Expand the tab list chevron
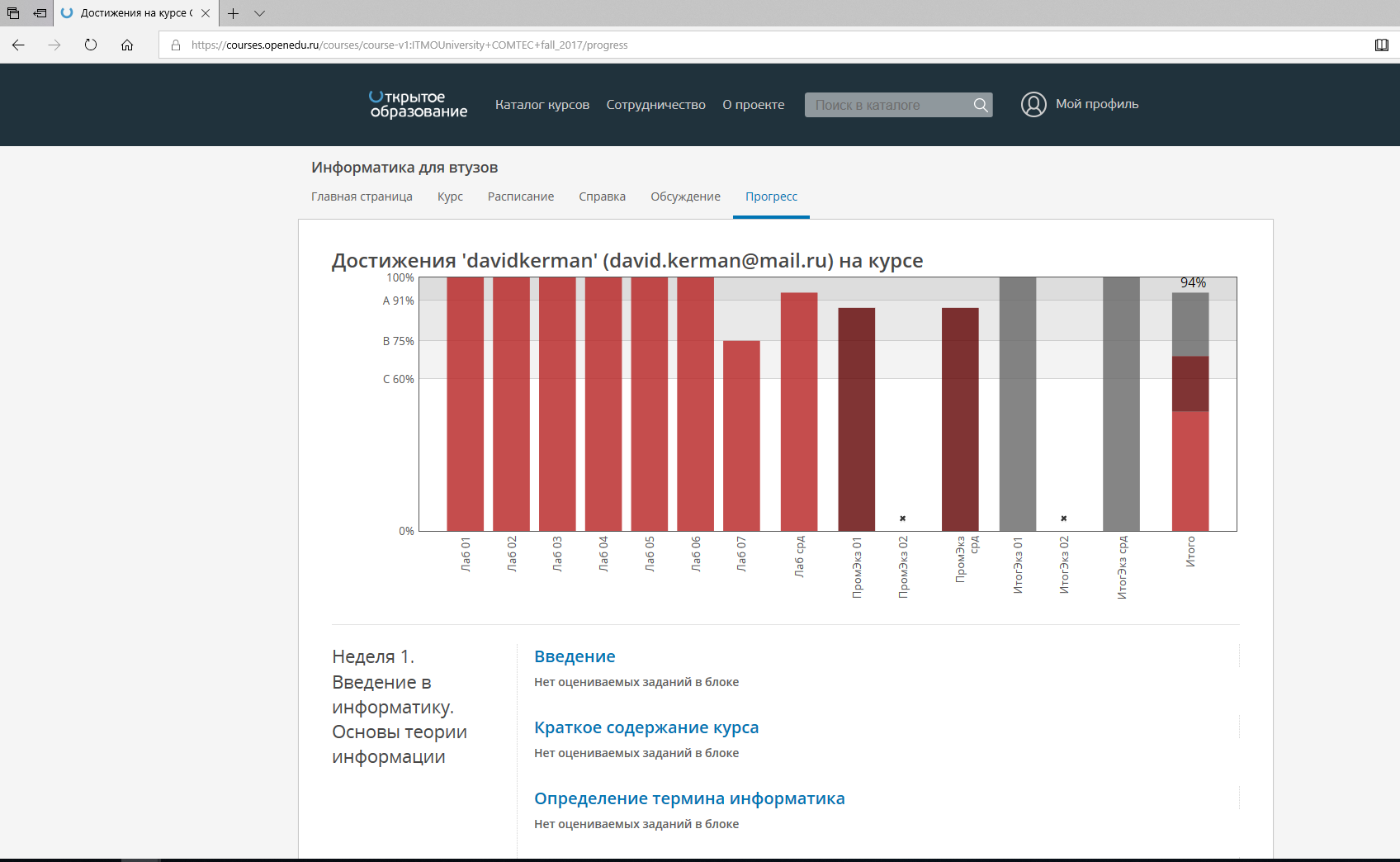The width and height of the screenshot is (1400, 862). pos(259,13)
